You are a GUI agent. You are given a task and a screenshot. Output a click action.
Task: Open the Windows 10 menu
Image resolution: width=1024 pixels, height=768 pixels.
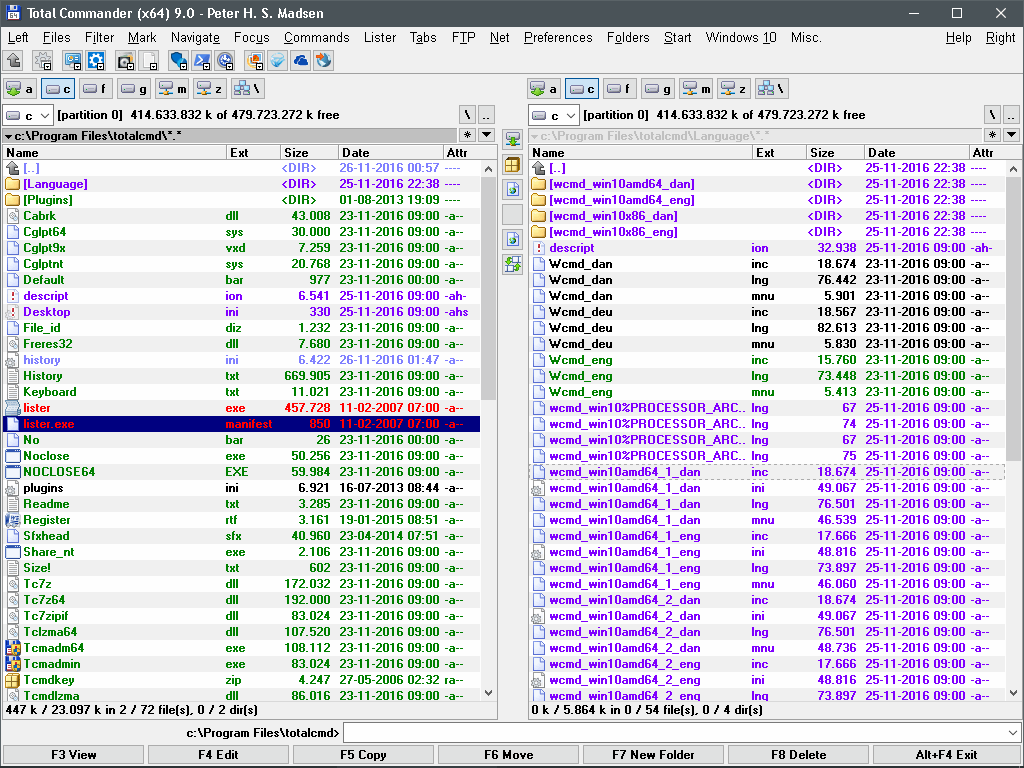741,38
